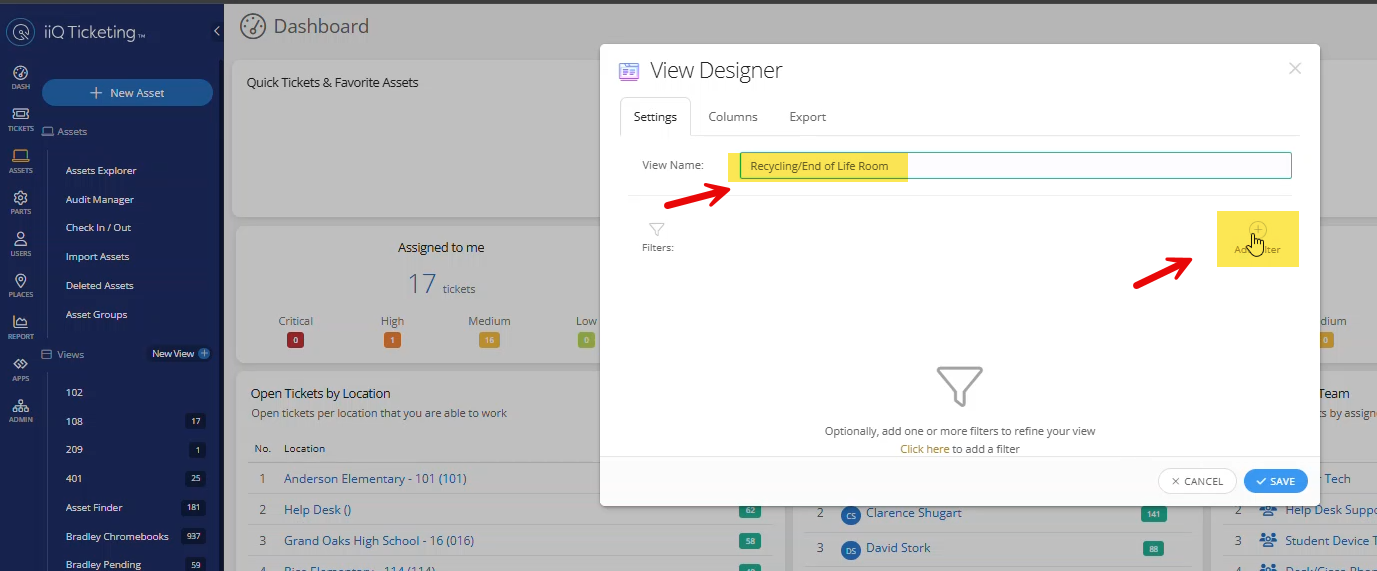Click the Add Filter plus icon
The width and height of the screenshot is (1377, 571).
tap(1257, 231)
